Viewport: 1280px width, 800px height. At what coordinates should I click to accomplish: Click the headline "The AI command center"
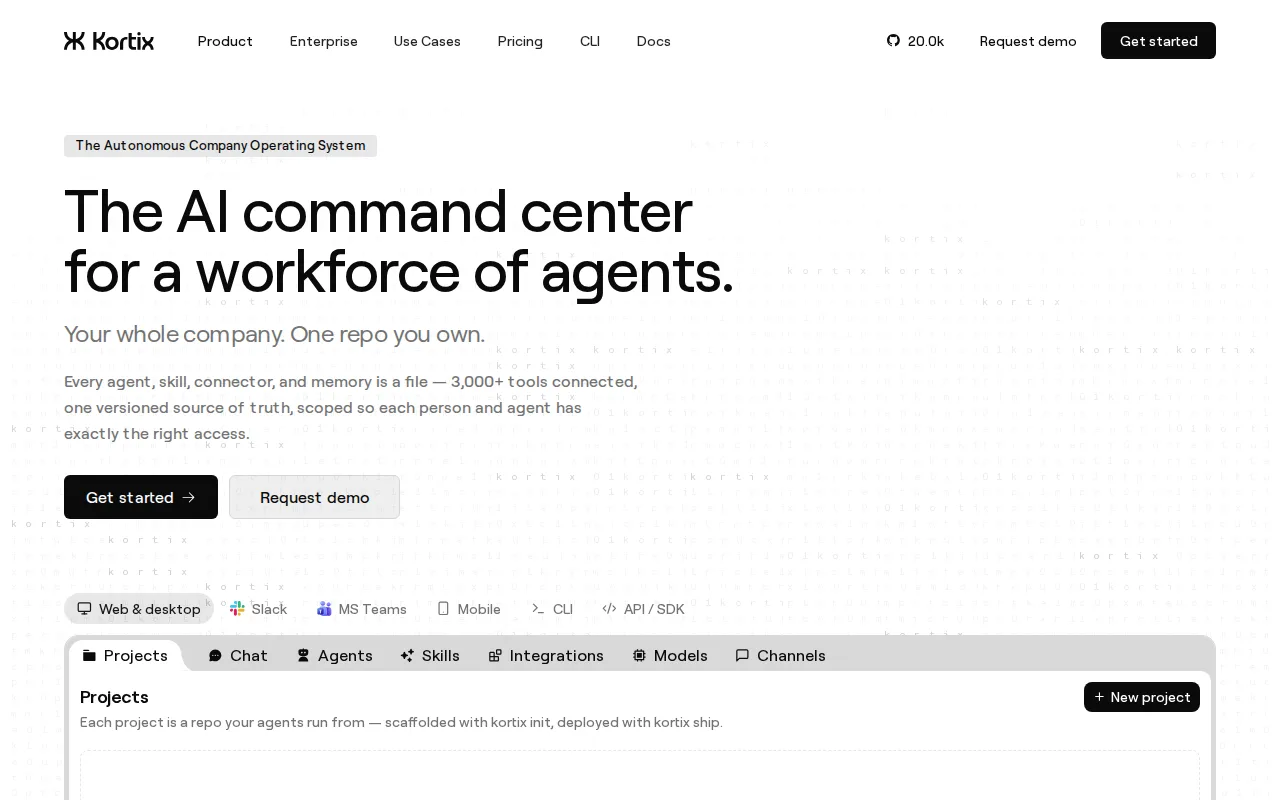378,212
